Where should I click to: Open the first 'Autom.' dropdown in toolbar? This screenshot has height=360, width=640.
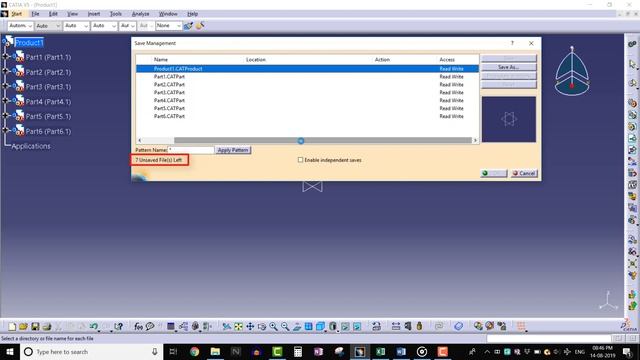pyautogui.click(x=20, y=26)
